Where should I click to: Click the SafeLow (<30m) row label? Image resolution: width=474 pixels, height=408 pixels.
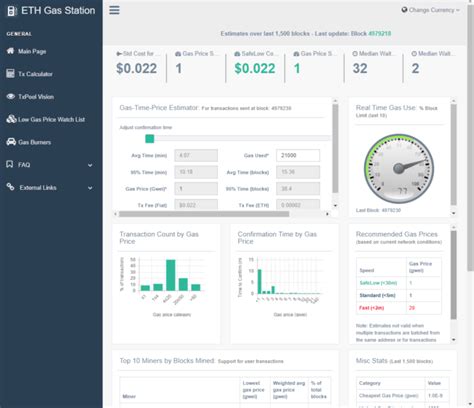click(x=378, y=283)
